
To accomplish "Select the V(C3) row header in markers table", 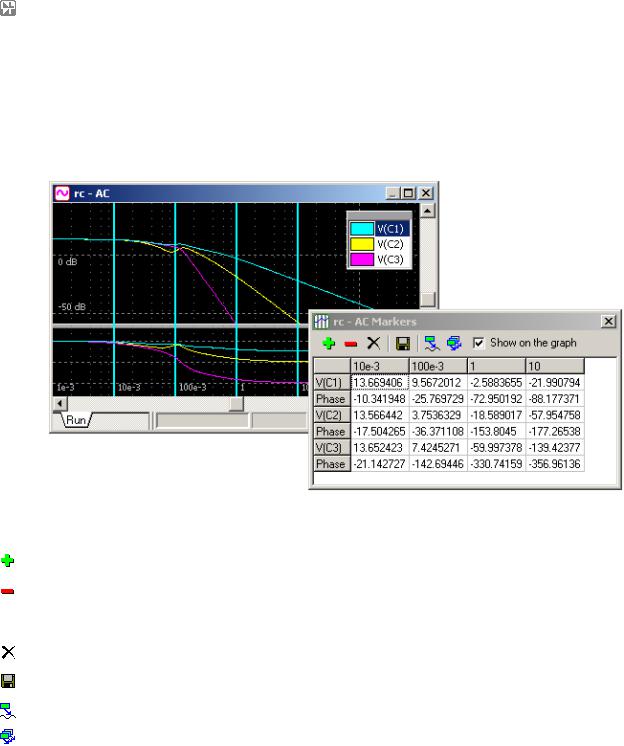I will (x=332, y=447).
